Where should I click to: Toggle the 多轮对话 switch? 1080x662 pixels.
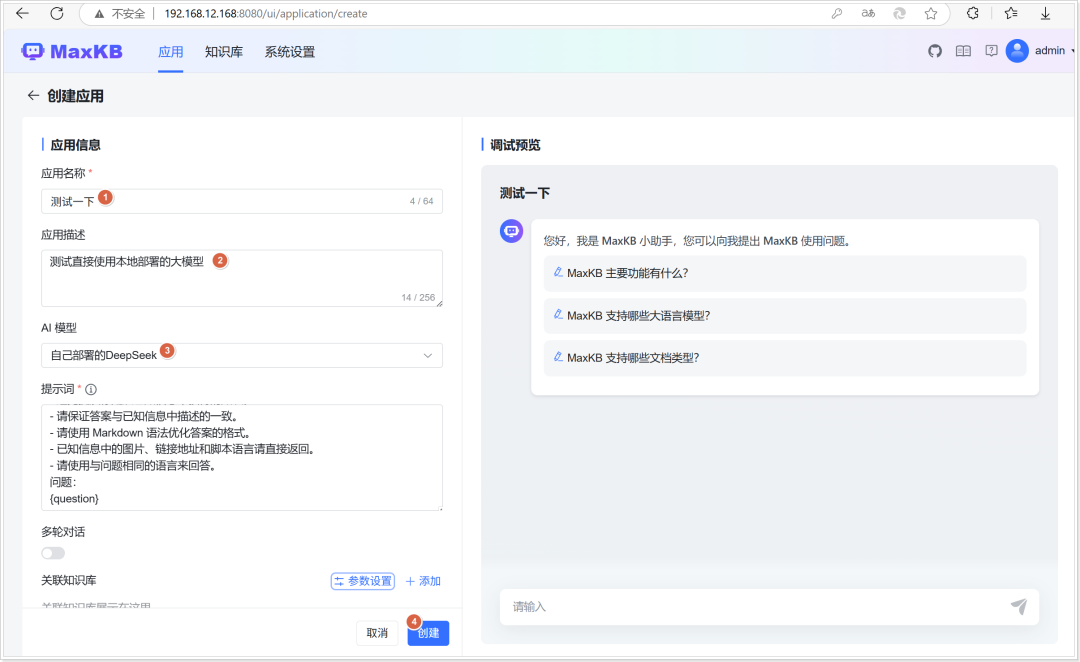pos(53,553)
